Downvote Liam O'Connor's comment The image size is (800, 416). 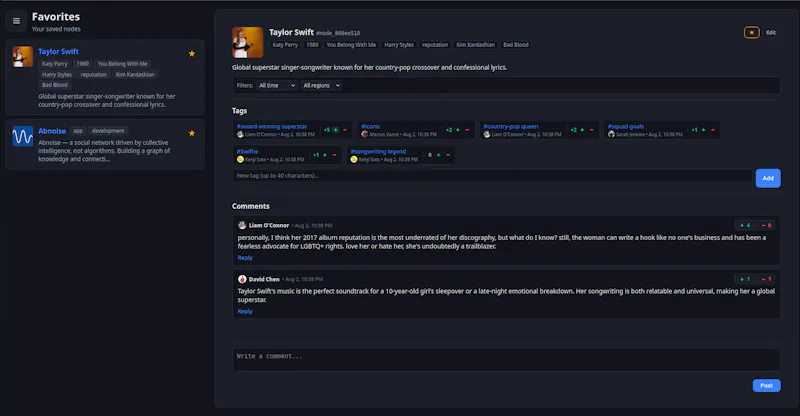click(x=766, y=225)
